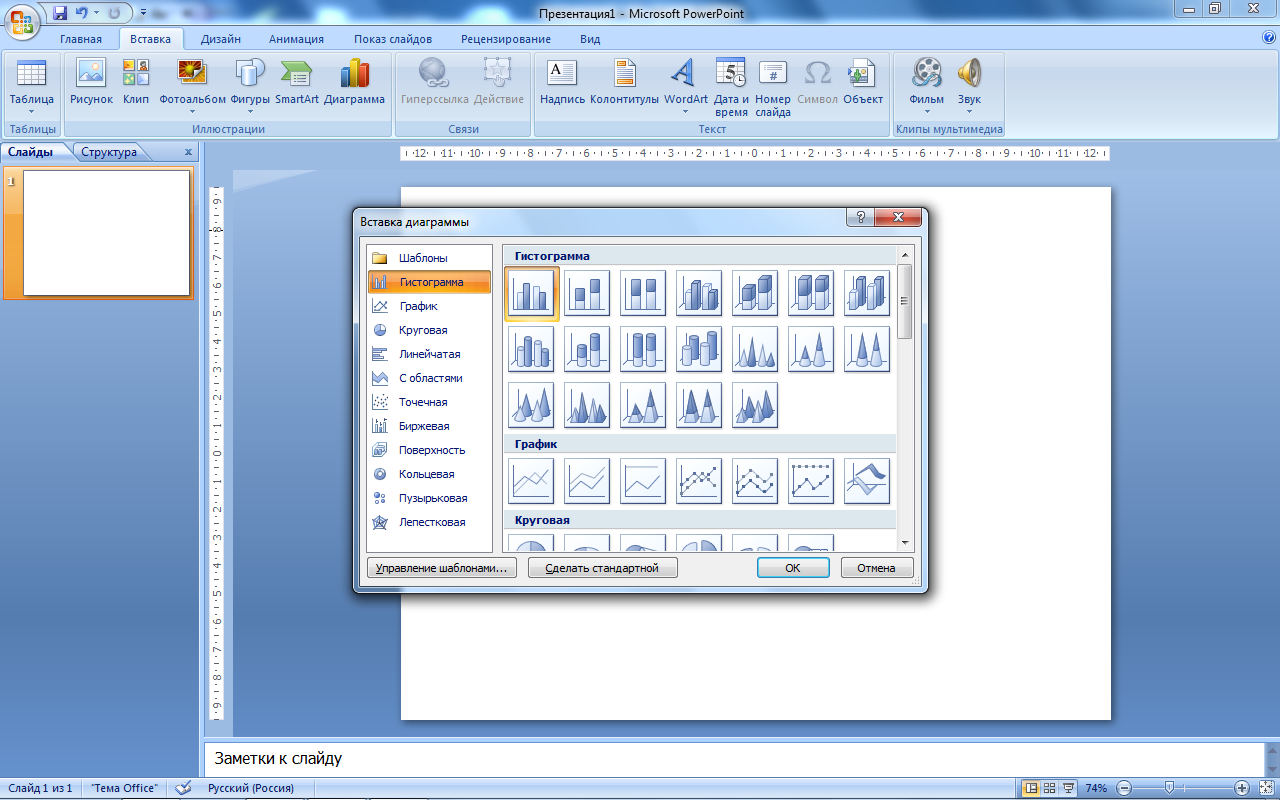Switch to slide sorter view icon
The height and width of the screenshot is (800, 1280).
tap(1050, 788)
